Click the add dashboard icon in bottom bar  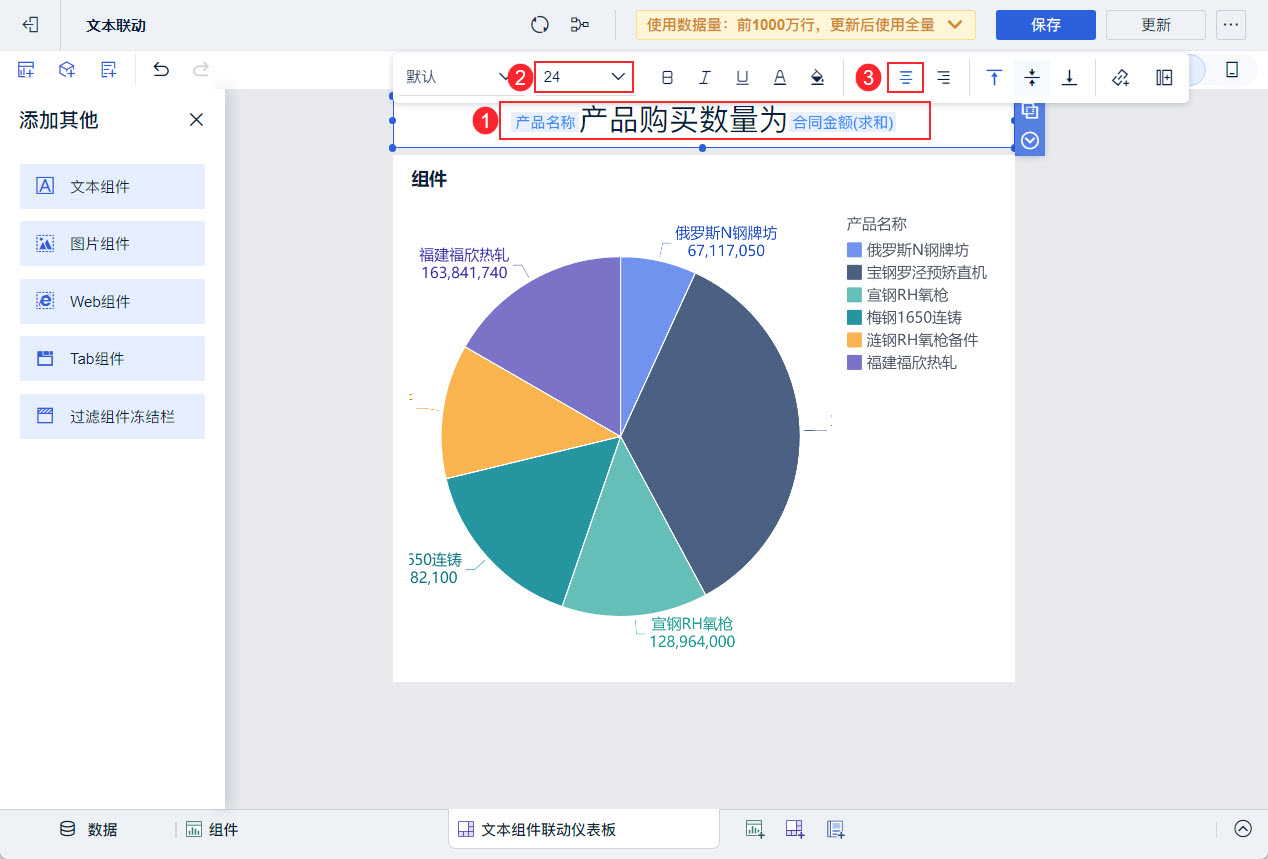click(x=795, y=828)
